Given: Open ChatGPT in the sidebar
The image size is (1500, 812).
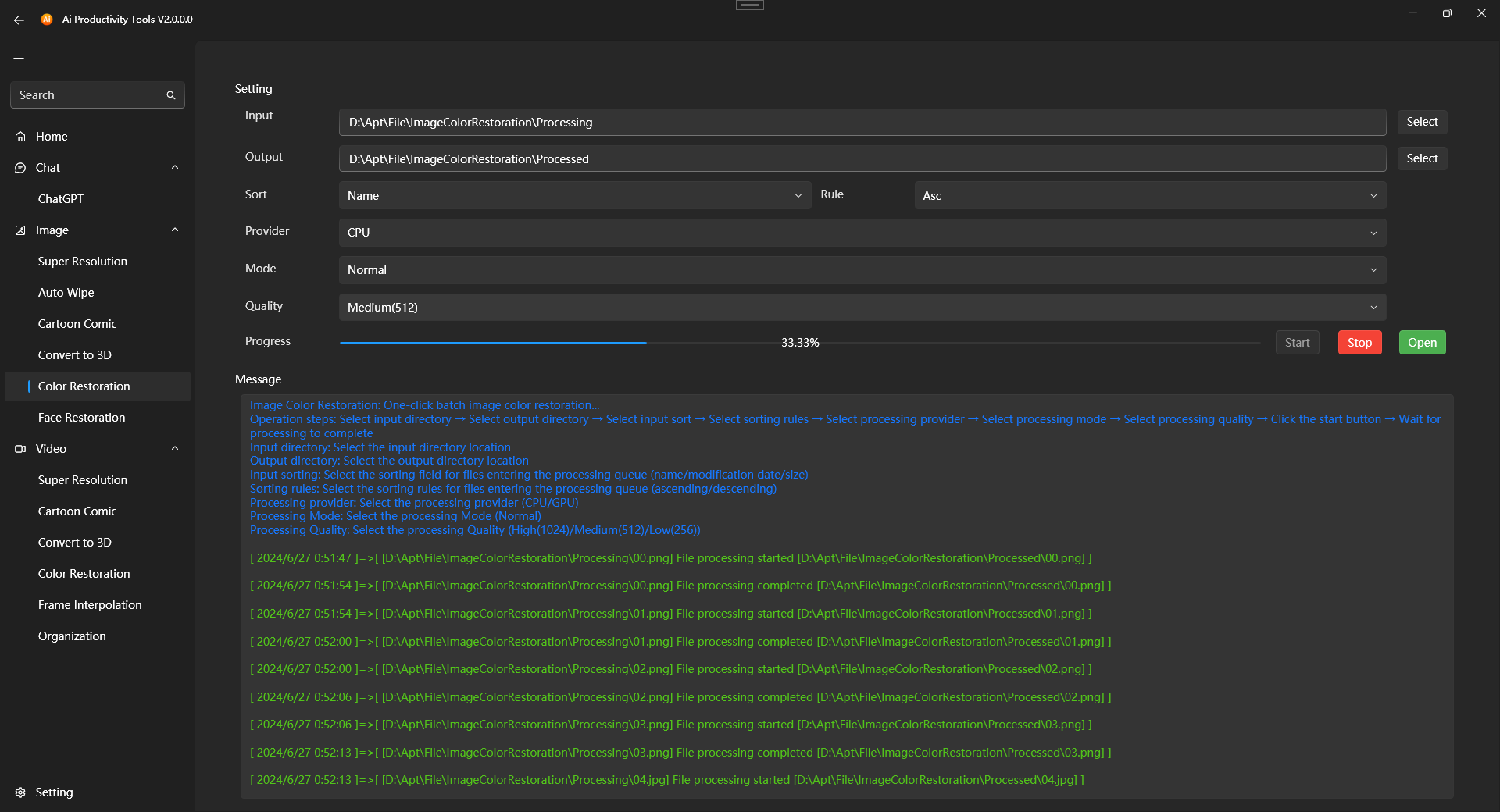Looking at the screenshot, I should [x=98, y=199].
